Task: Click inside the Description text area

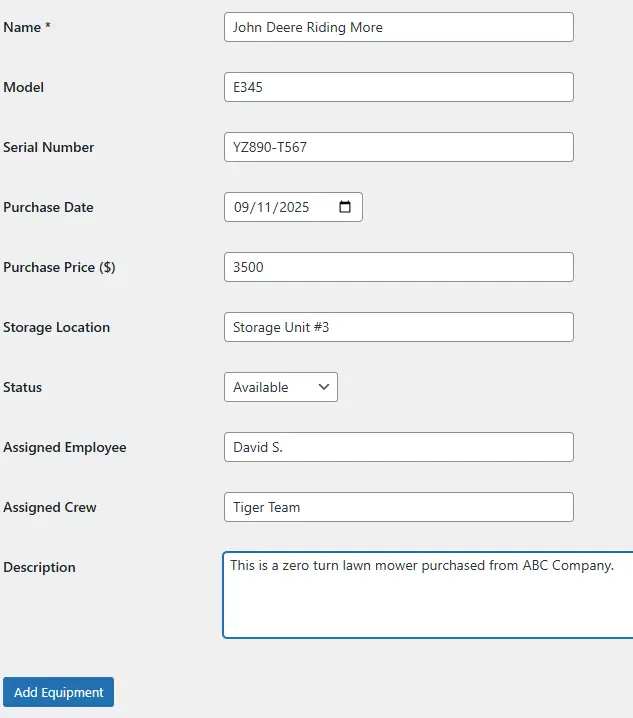Action: pos(428,600)
